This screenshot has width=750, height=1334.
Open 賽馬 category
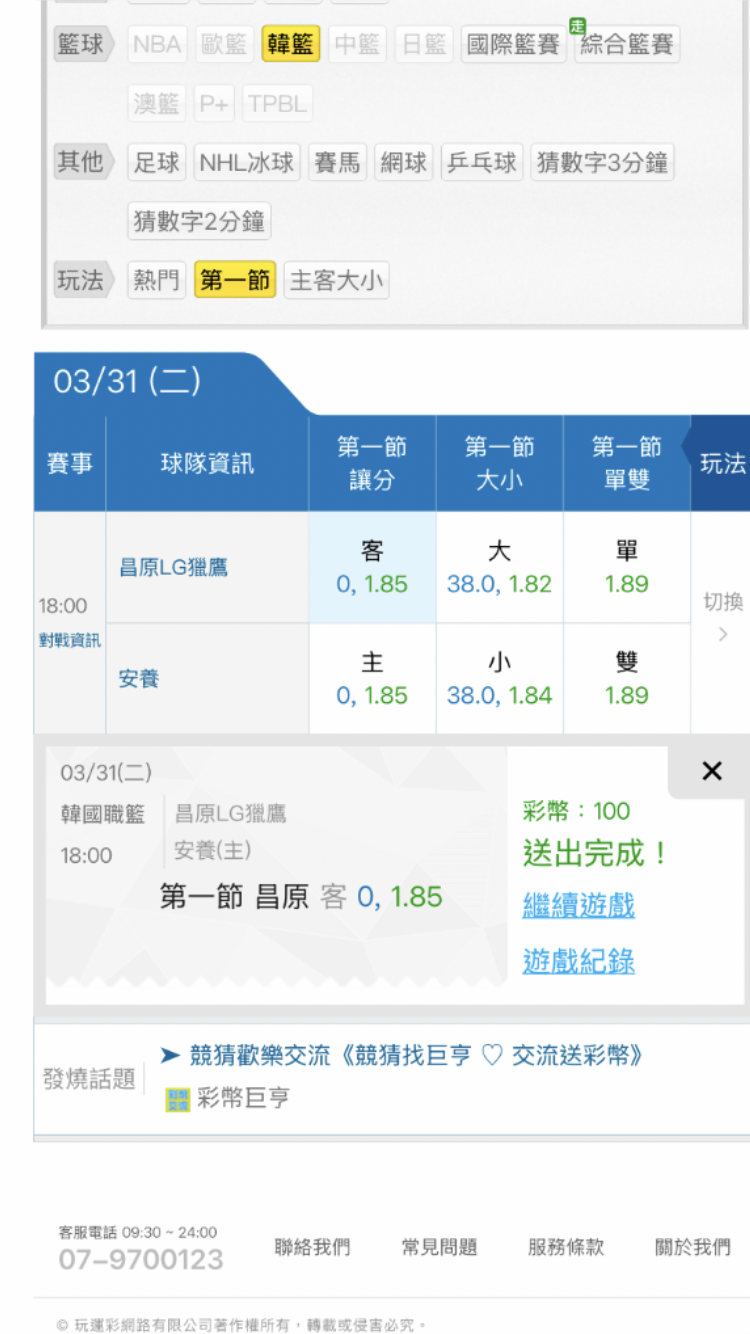[337, 162]
